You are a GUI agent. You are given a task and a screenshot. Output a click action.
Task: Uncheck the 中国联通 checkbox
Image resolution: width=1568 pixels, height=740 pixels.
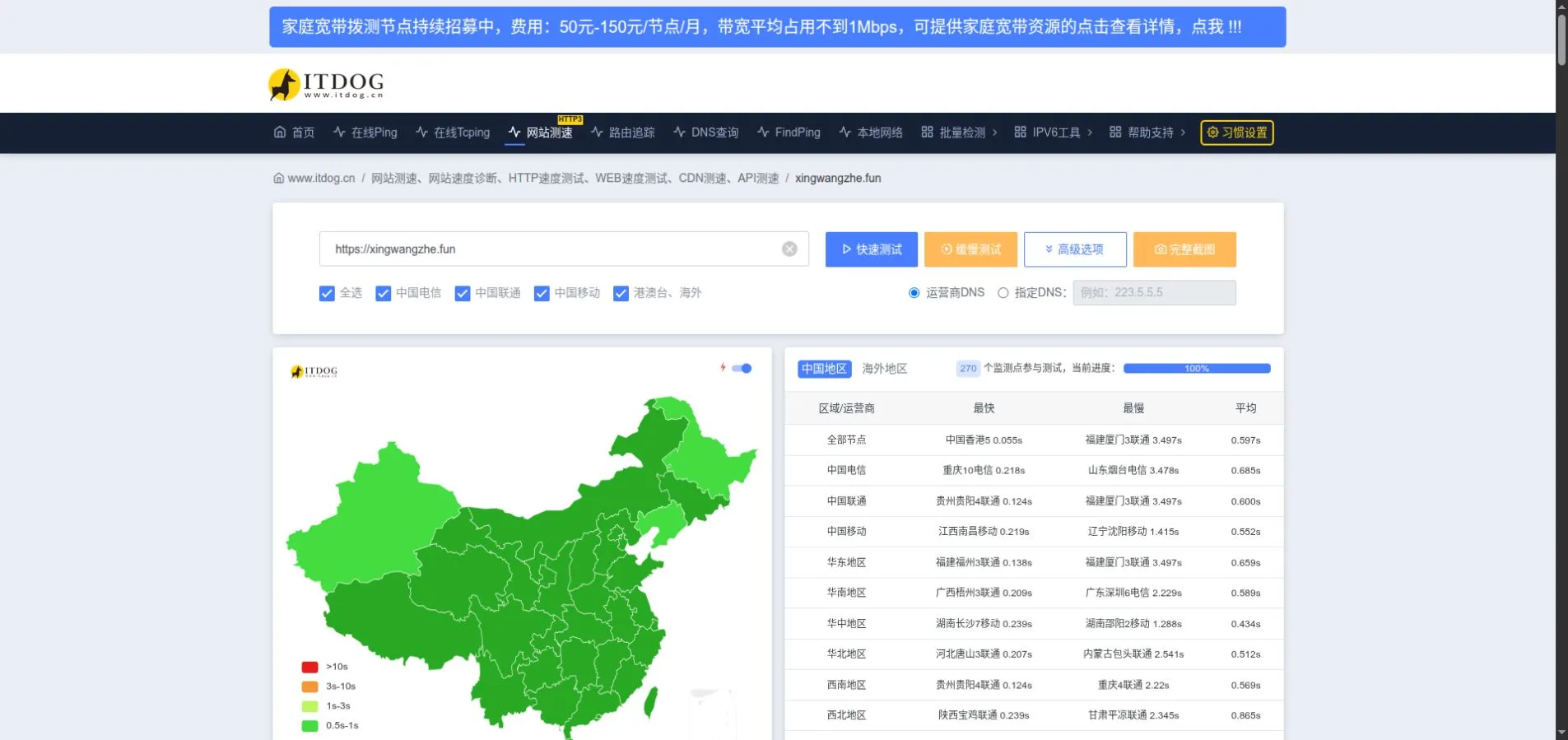coord(463,293)
